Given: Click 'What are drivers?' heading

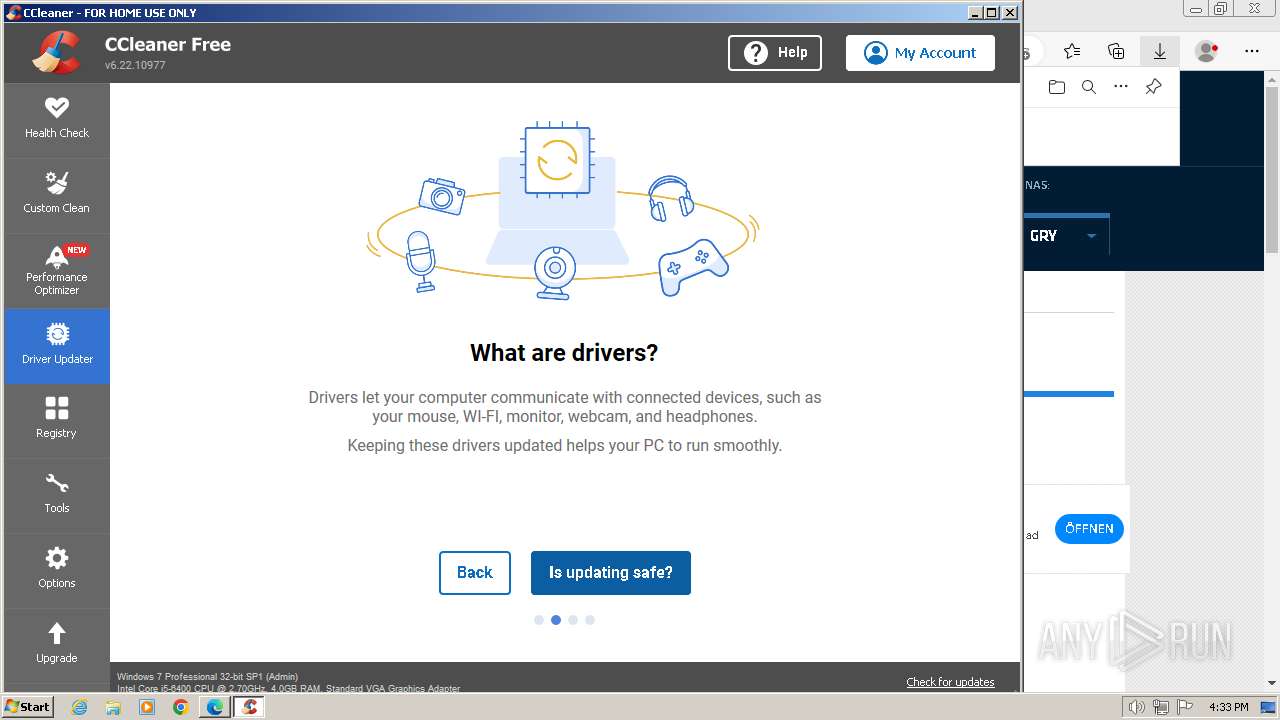Looking at the screenshot, I should pyautogui.click(x=564, y=353).
